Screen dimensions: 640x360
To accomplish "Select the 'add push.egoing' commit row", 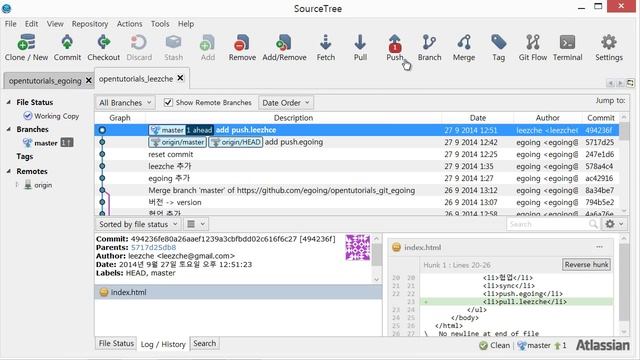I will (356, 142).
